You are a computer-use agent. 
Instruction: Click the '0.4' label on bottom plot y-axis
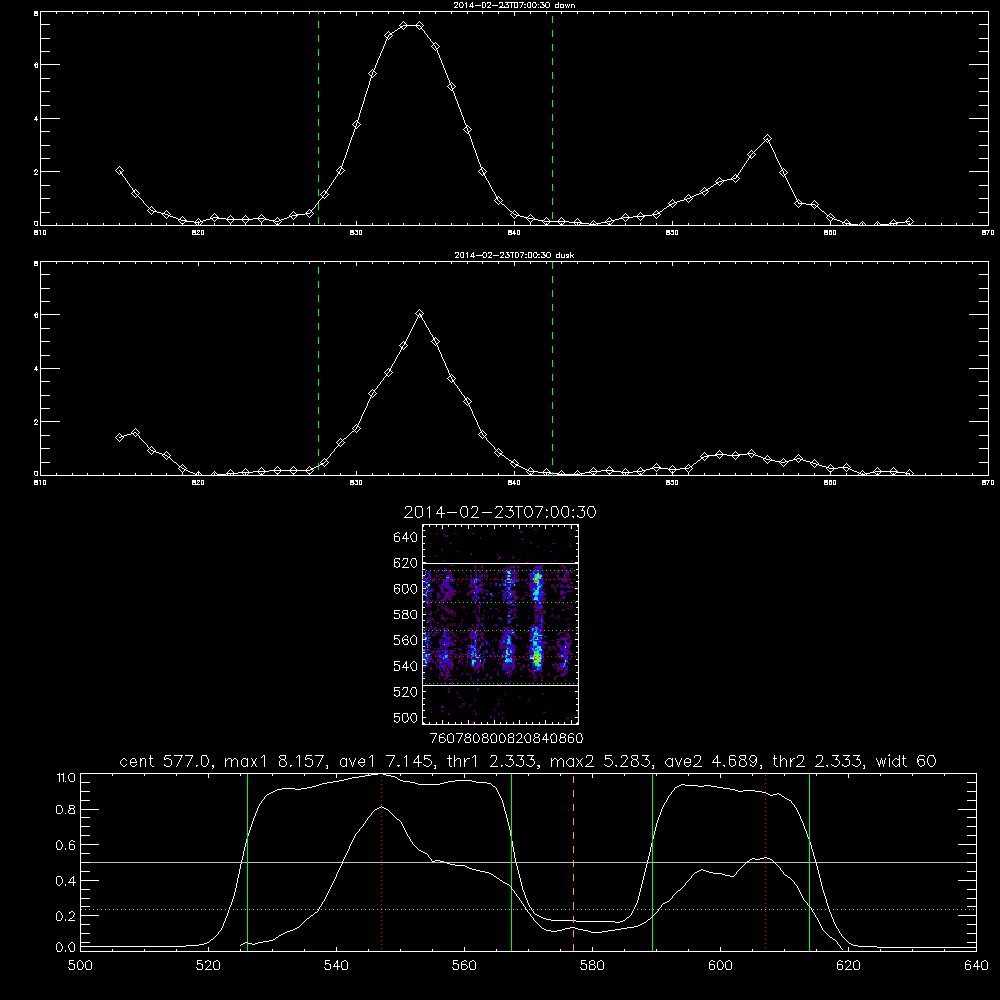click(66, 881)
